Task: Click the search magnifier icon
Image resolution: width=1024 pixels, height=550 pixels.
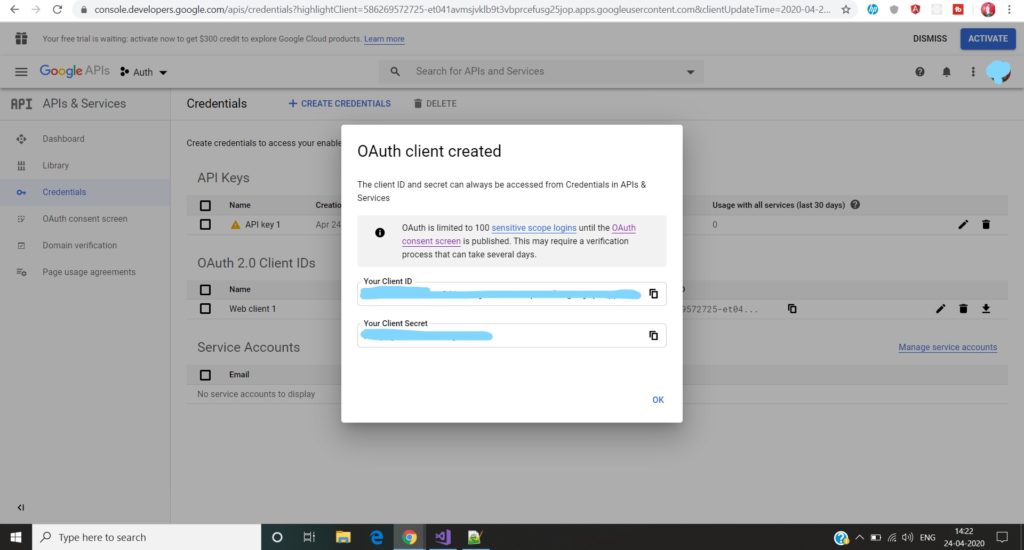Action: 395,72
